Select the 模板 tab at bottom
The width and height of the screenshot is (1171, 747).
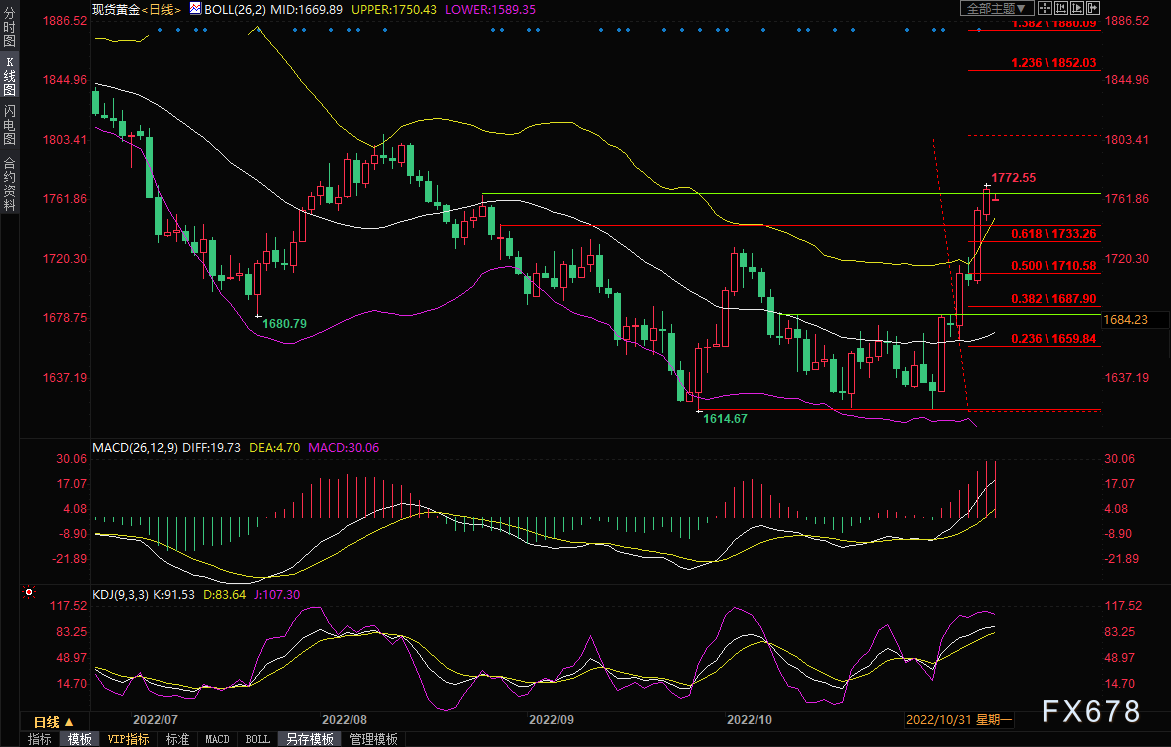click(x=79, y=739)
